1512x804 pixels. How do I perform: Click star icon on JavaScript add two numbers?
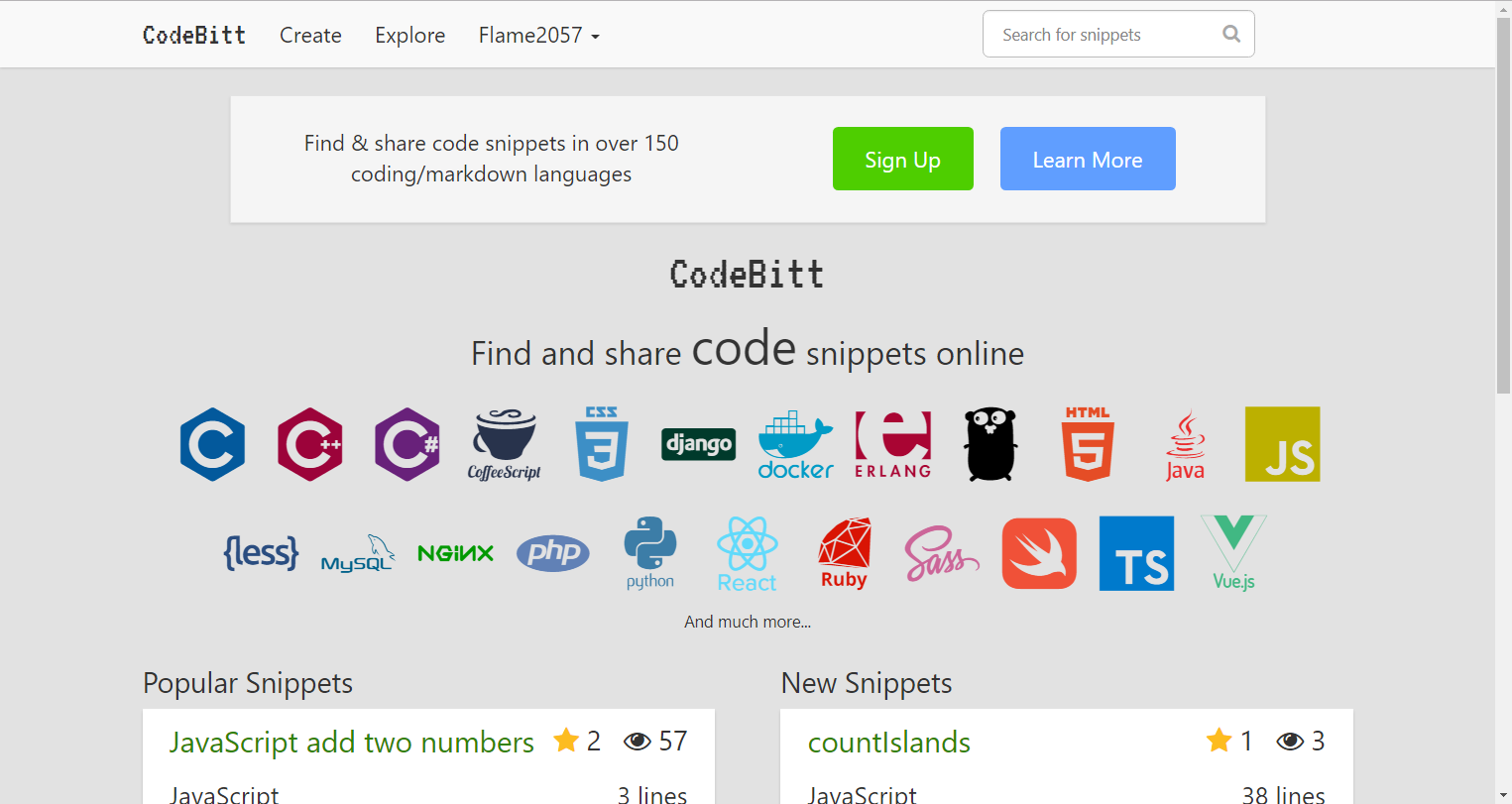pos(566,740)
